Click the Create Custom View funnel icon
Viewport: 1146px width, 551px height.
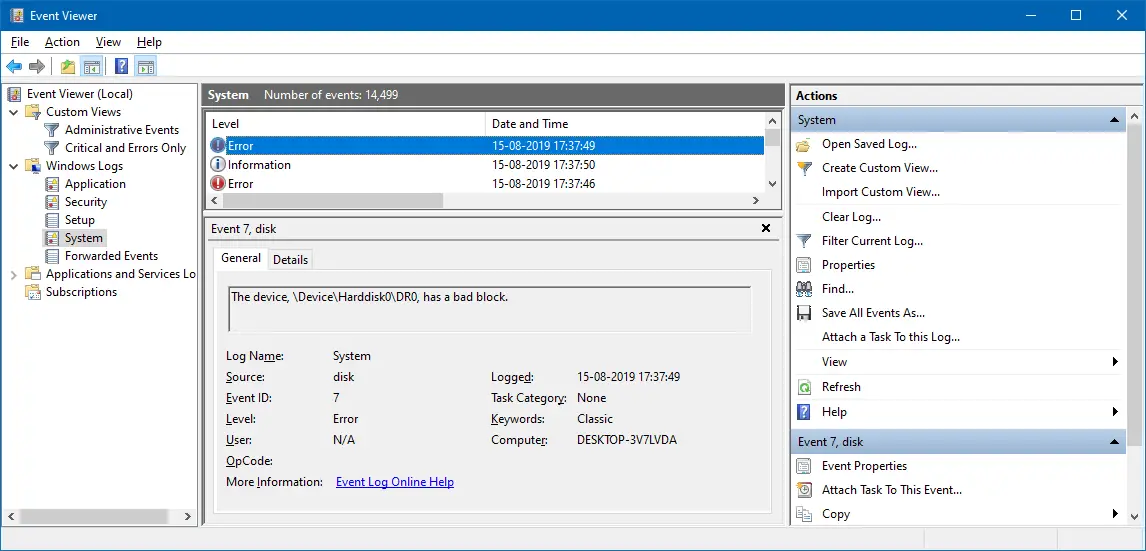(x=804, y=168)
